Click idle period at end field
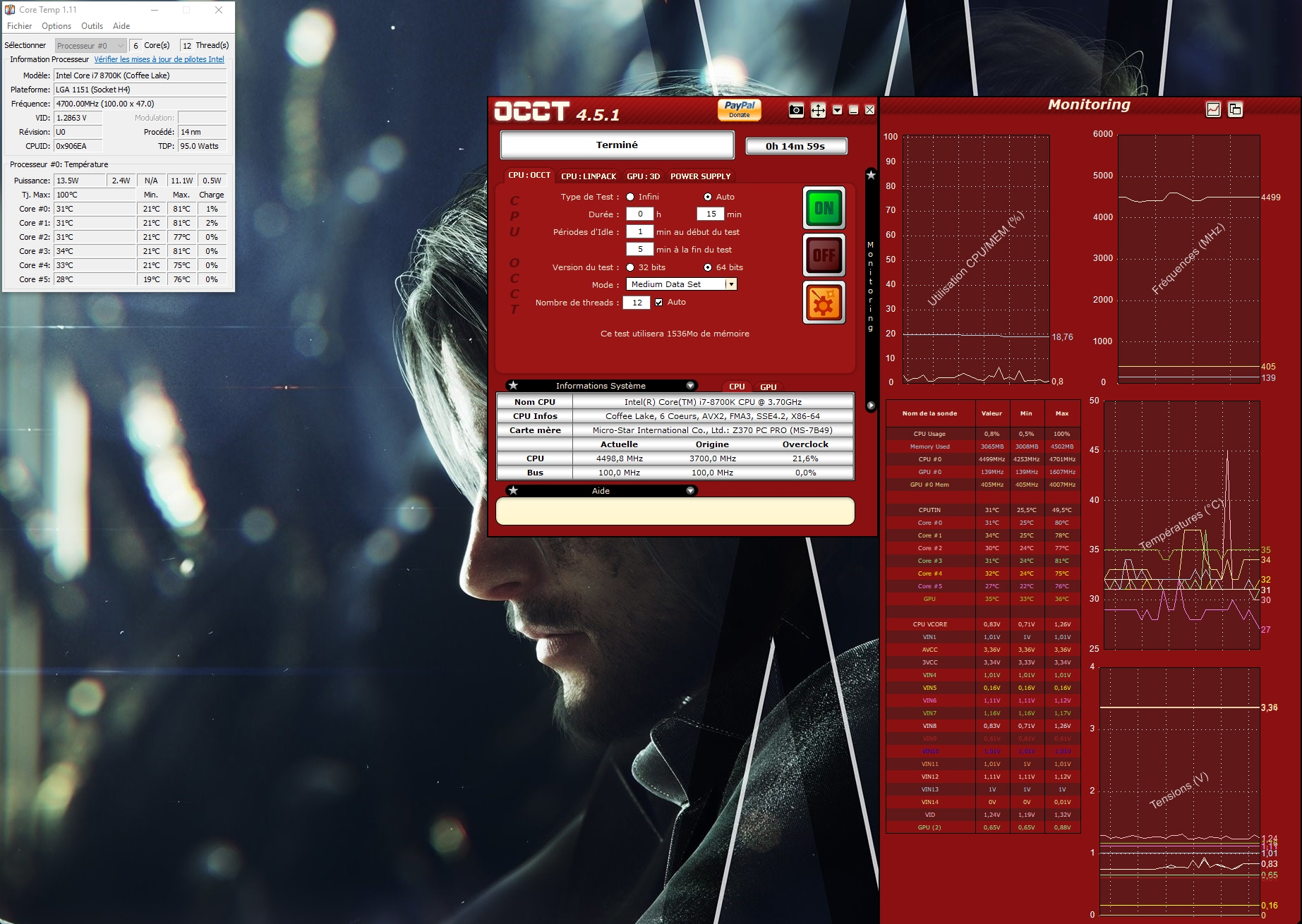The width and height of the screenshot is (1302, 924). 640,249
